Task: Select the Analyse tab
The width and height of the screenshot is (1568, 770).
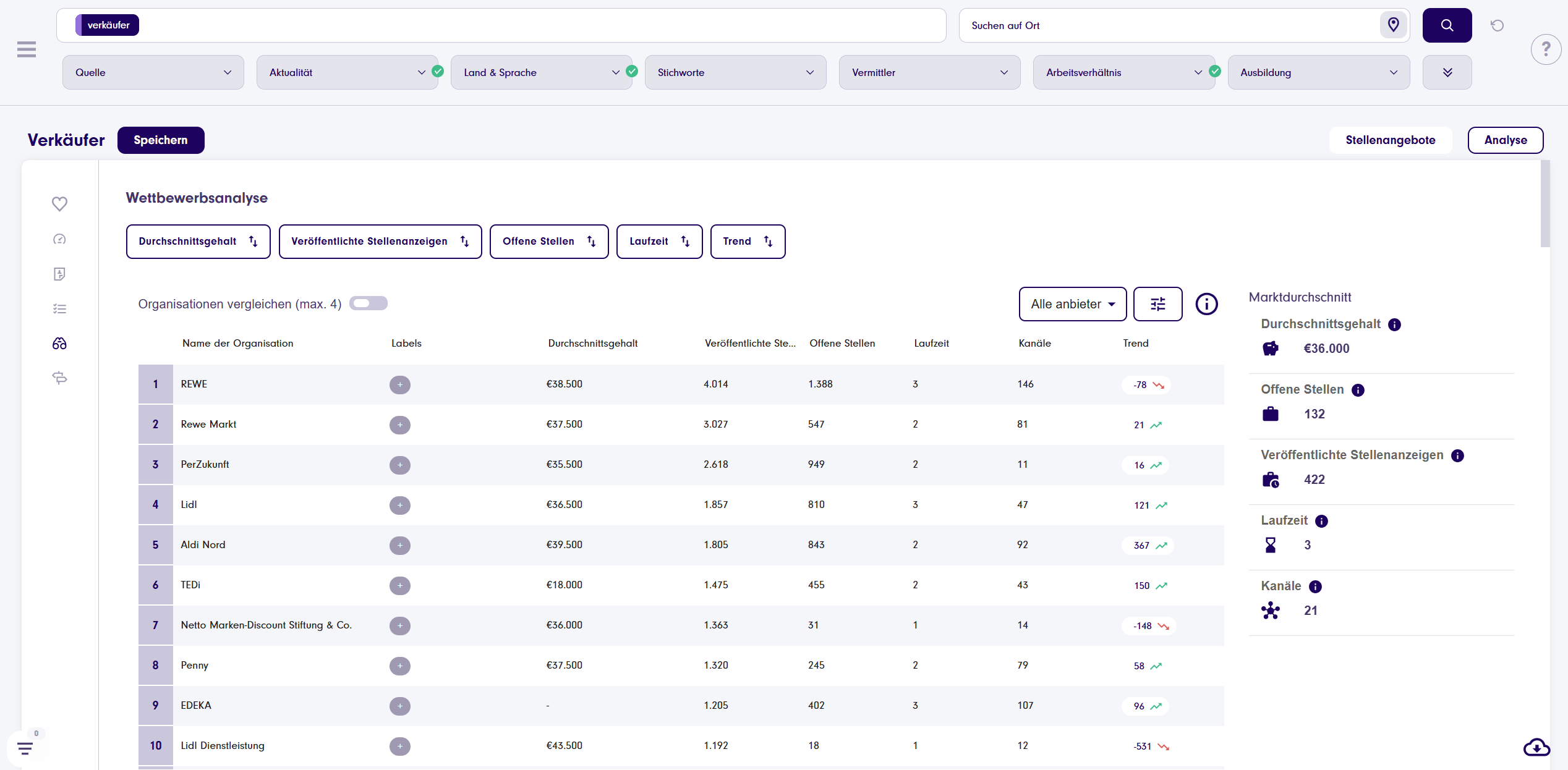Action: [1505, 140]
